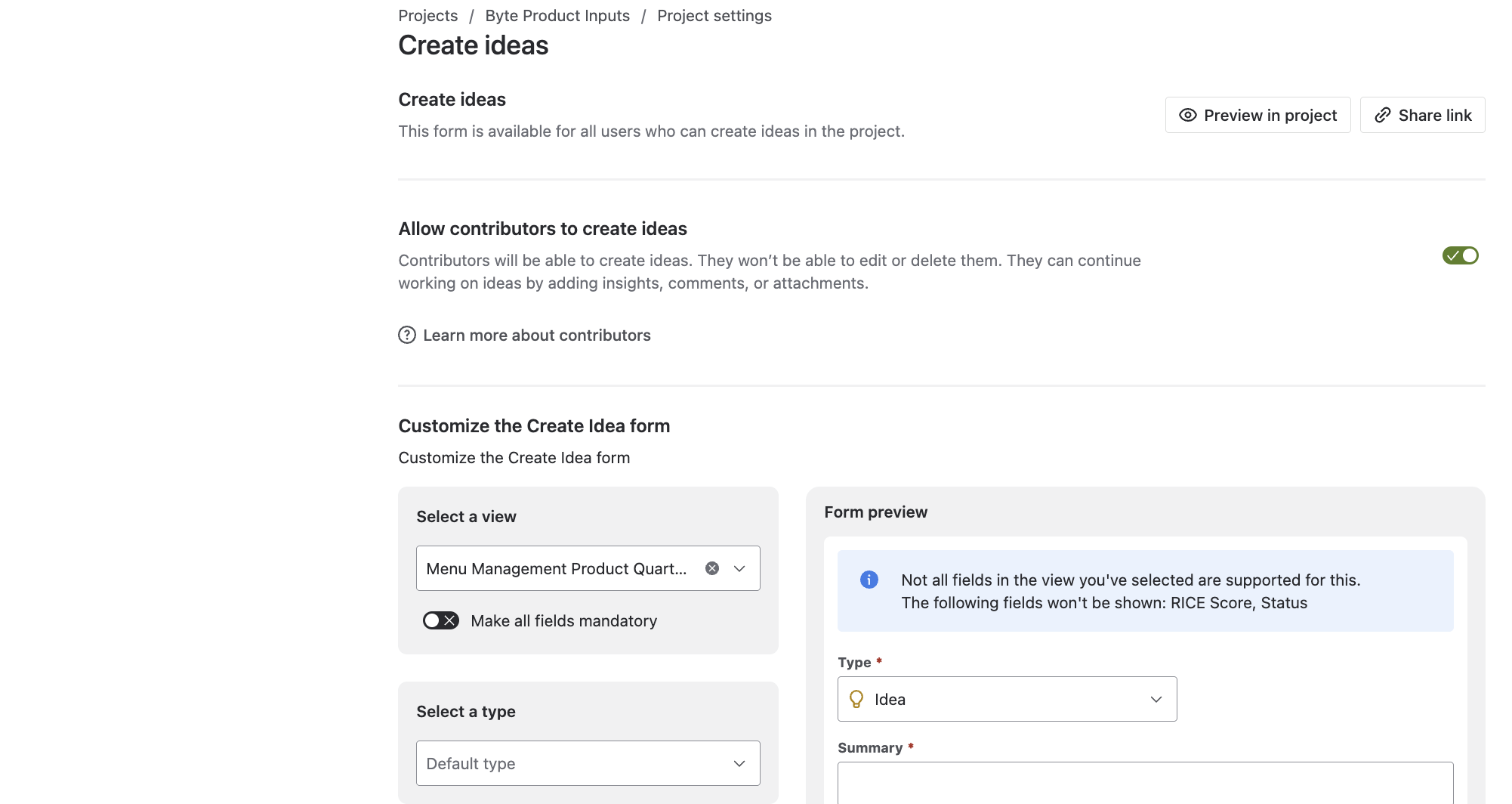Image resolution: width=1512 pixels, height=804 pixels.
Task: Open Byte Product Inputs from breadcrumb
Action: click(557, 15)
